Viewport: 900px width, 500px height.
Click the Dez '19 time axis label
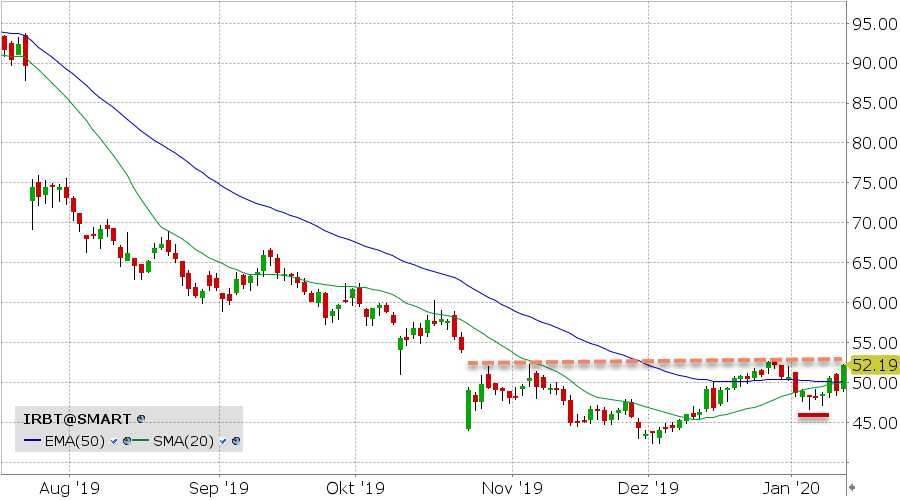click(x=648, y=489)
